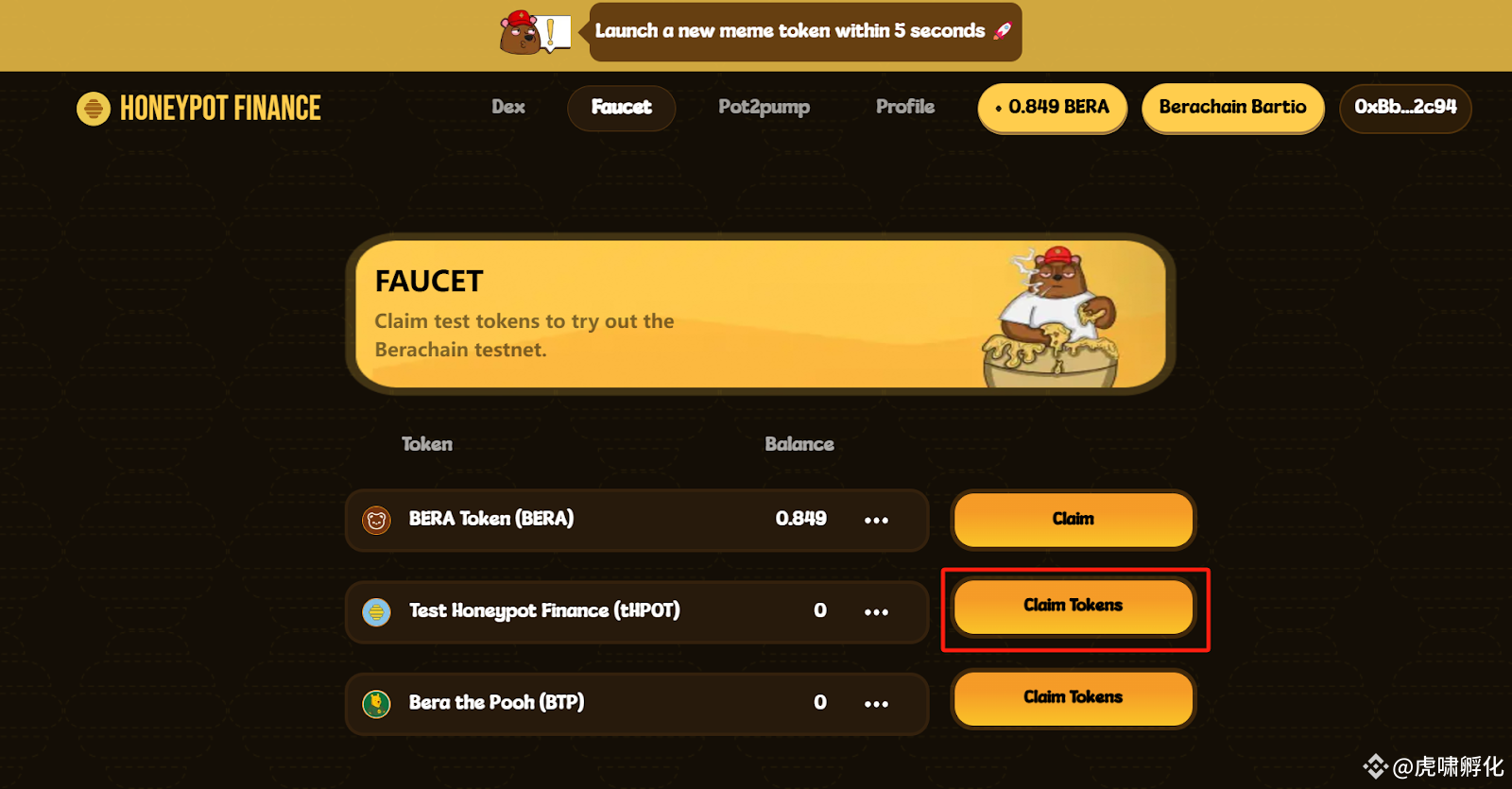This screenshot has height=789, width=1512.
Task: Click the BERA token bear icon
Action: point(377,520)
